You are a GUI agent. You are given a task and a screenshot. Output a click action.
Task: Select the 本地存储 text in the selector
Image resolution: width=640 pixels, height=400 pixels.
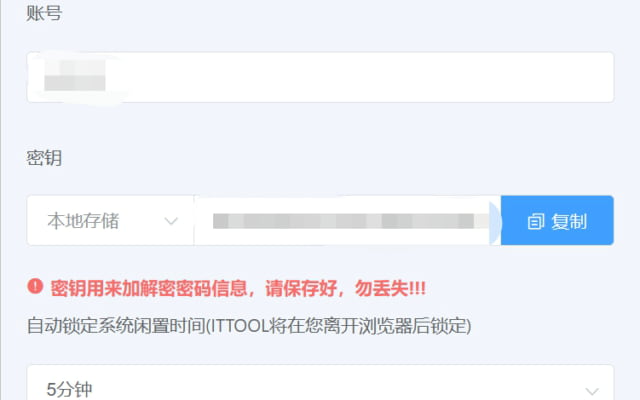point(83,221)
